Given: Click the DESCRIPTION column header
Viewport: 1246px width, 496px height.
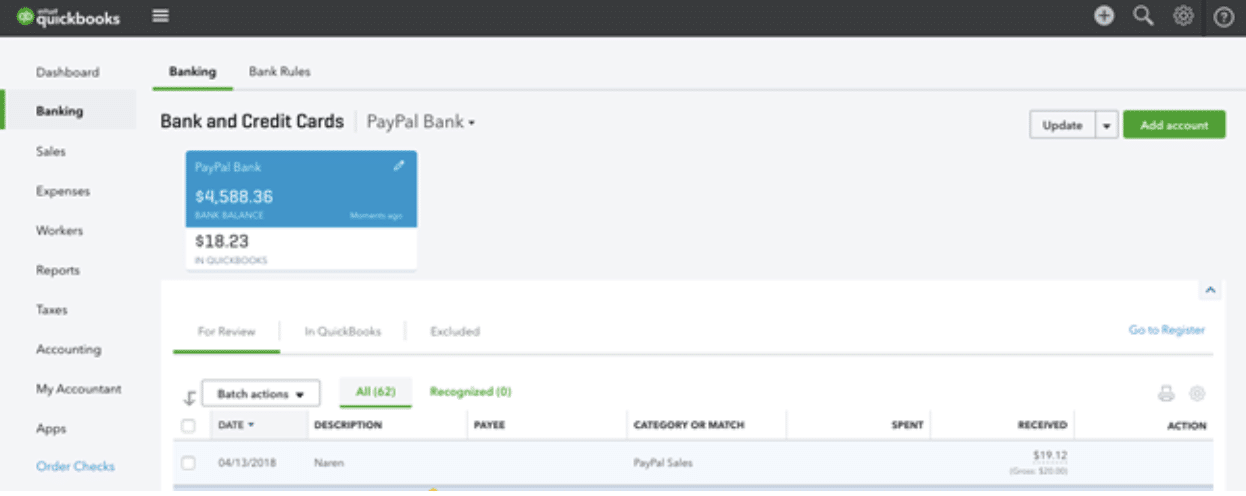Looking at the screenshot, I should 348,425.
